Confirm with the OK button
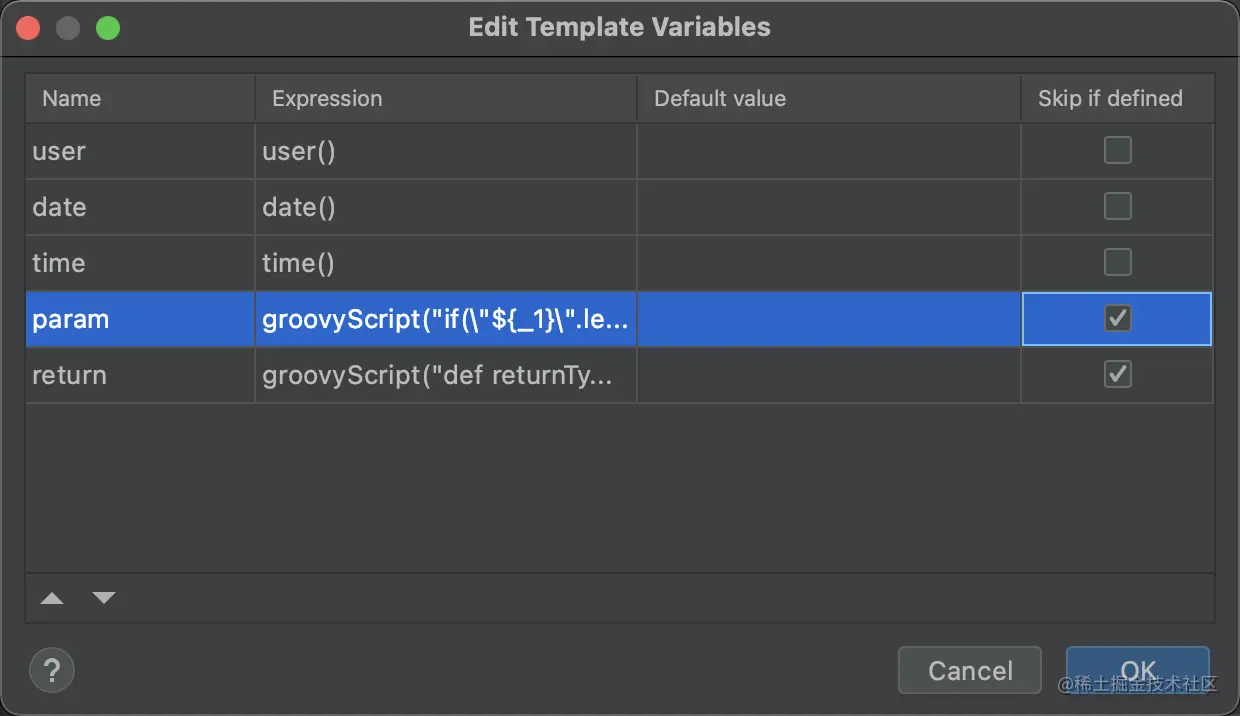 click(1137, 670)
